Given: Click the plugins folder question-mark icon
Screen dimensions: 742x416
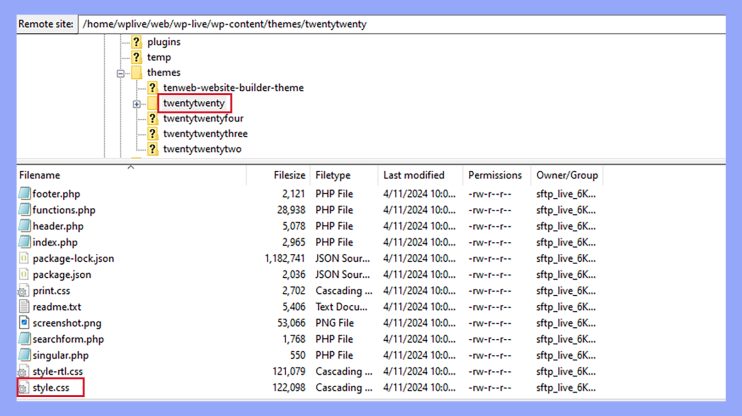Looking at the screenshot, I should point(138,42).
